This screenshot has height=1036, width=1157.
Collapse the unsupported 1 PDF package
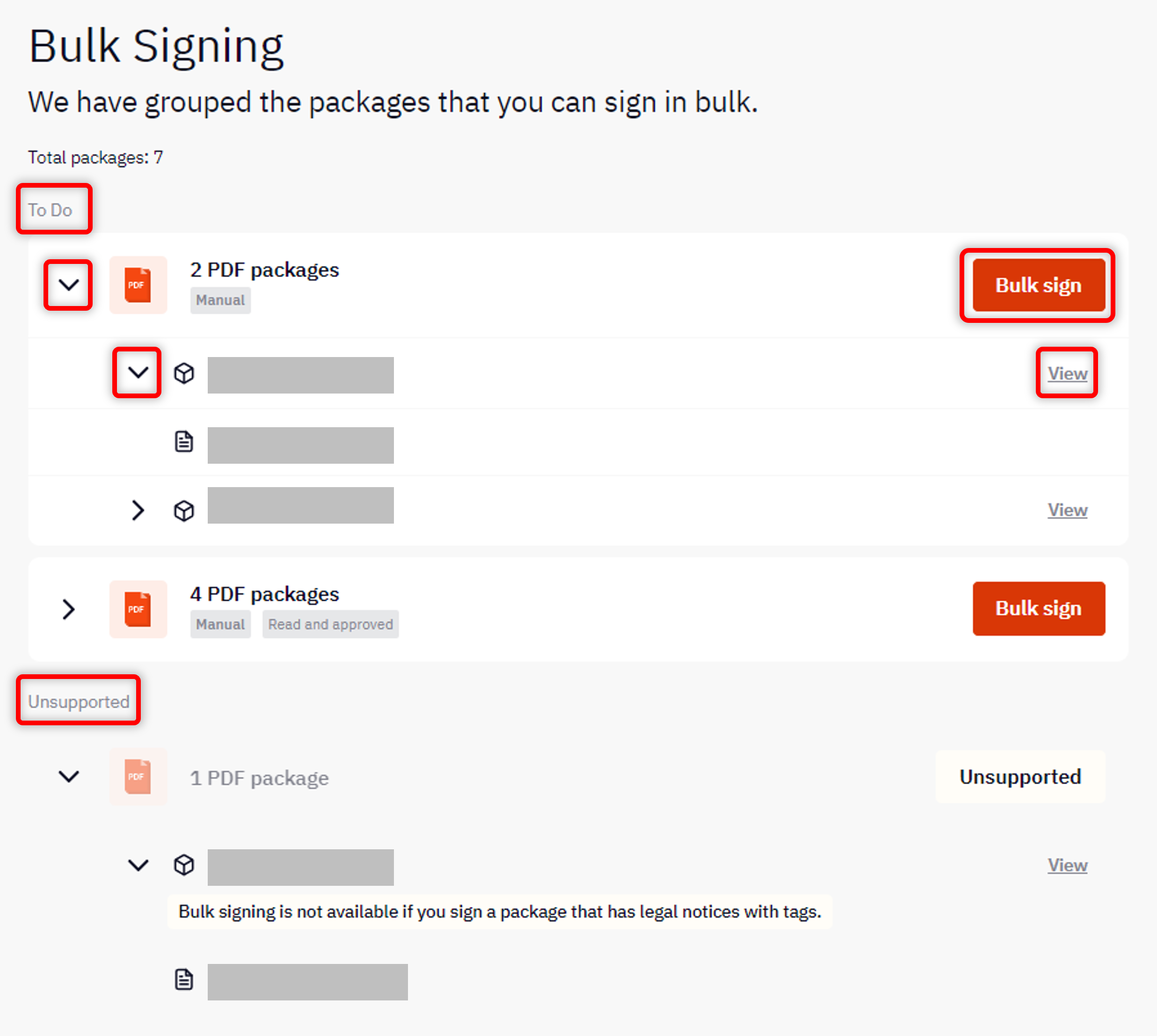[69, 777]
